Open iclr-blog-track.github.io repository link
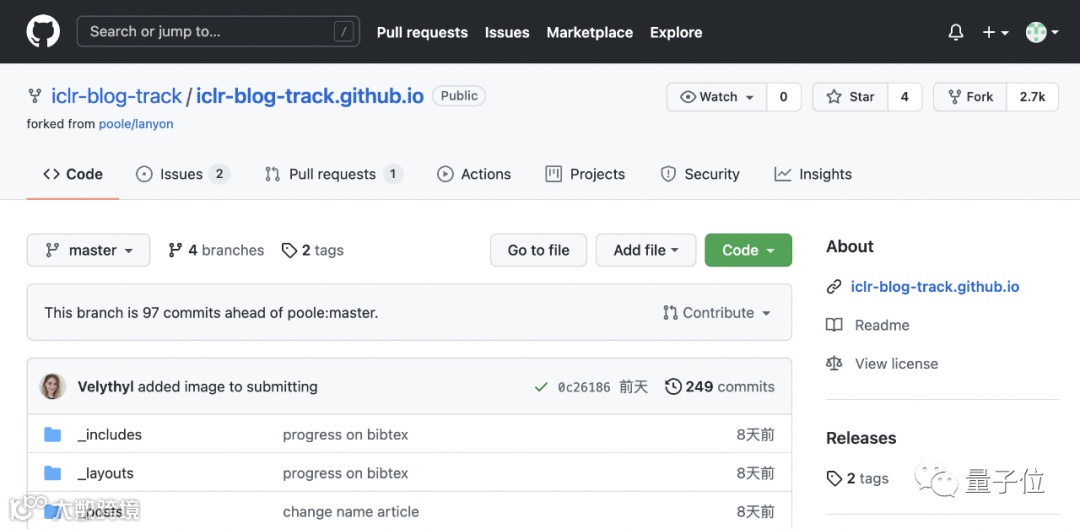The height and width of the screenshot is (529, 1080). (310, 96)
